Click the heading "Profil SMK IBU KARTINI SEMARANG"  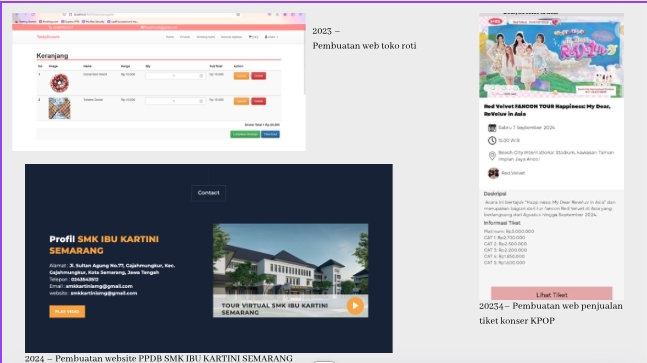(104, 245)
